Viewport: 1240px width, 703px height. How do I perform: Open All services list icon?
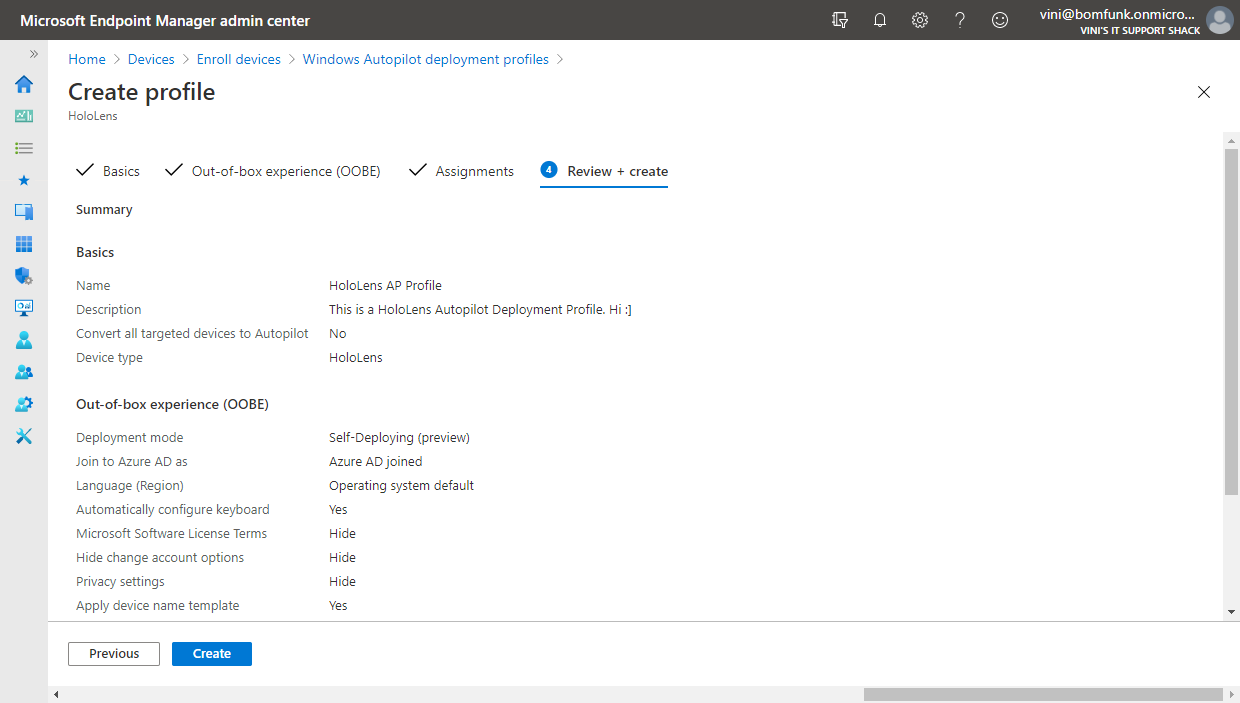[x=24, y=148]
